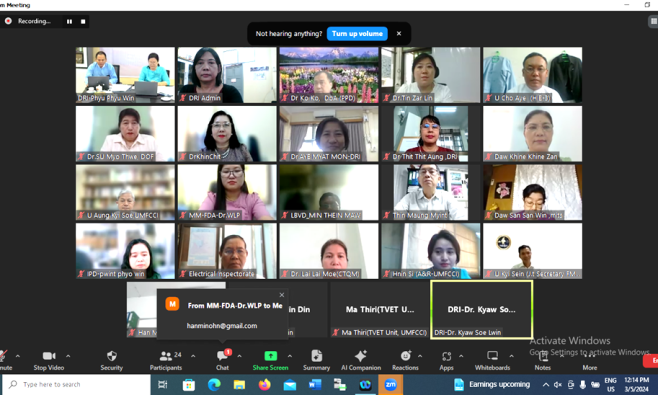The height and width of the screenshot is (395, 658).
Task: Stop Video camera icon
Action: pyautogui.click(x=49, y=356)
